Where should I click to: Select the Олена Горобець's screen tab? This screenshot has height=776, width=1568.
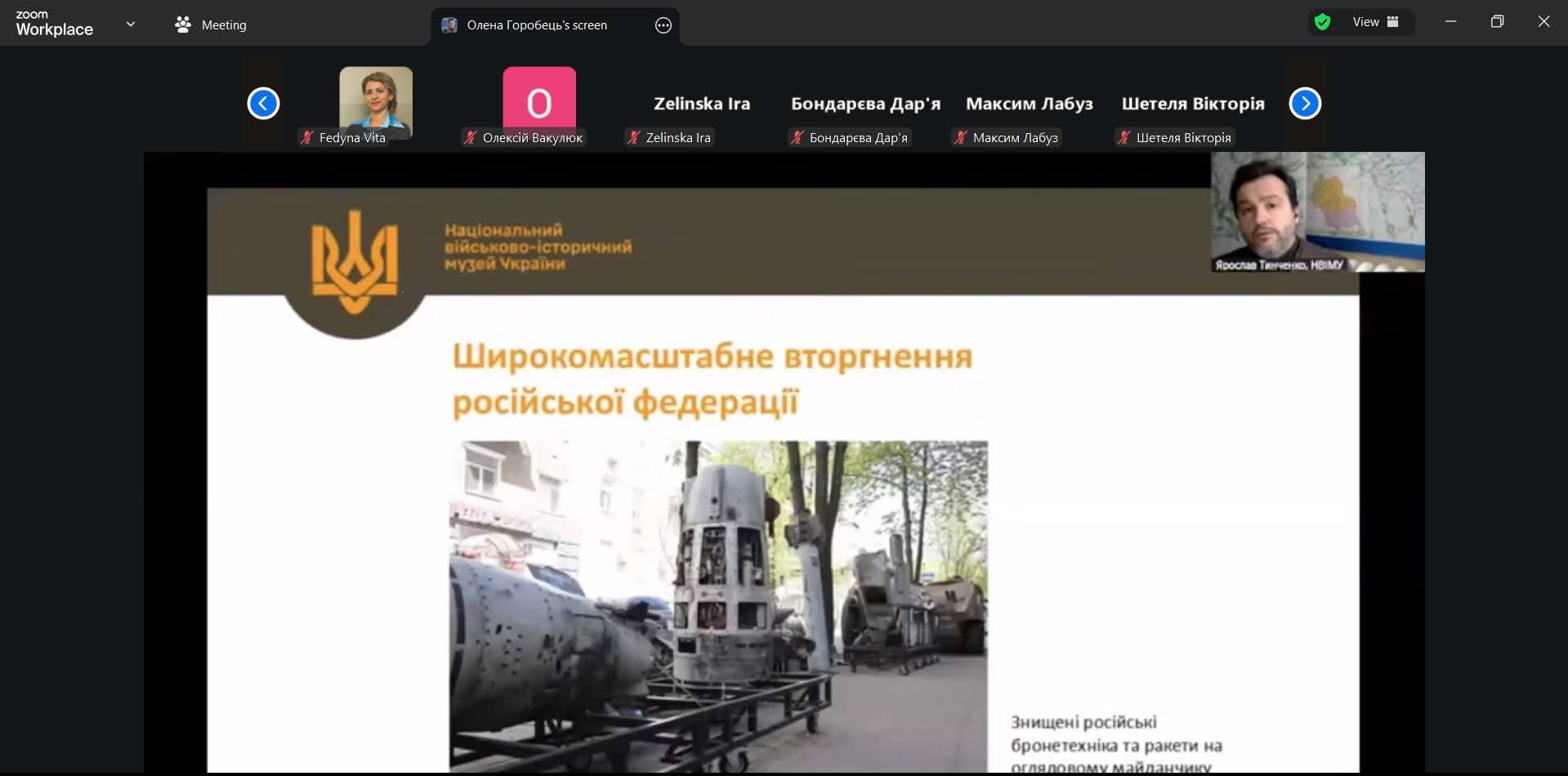536,25
